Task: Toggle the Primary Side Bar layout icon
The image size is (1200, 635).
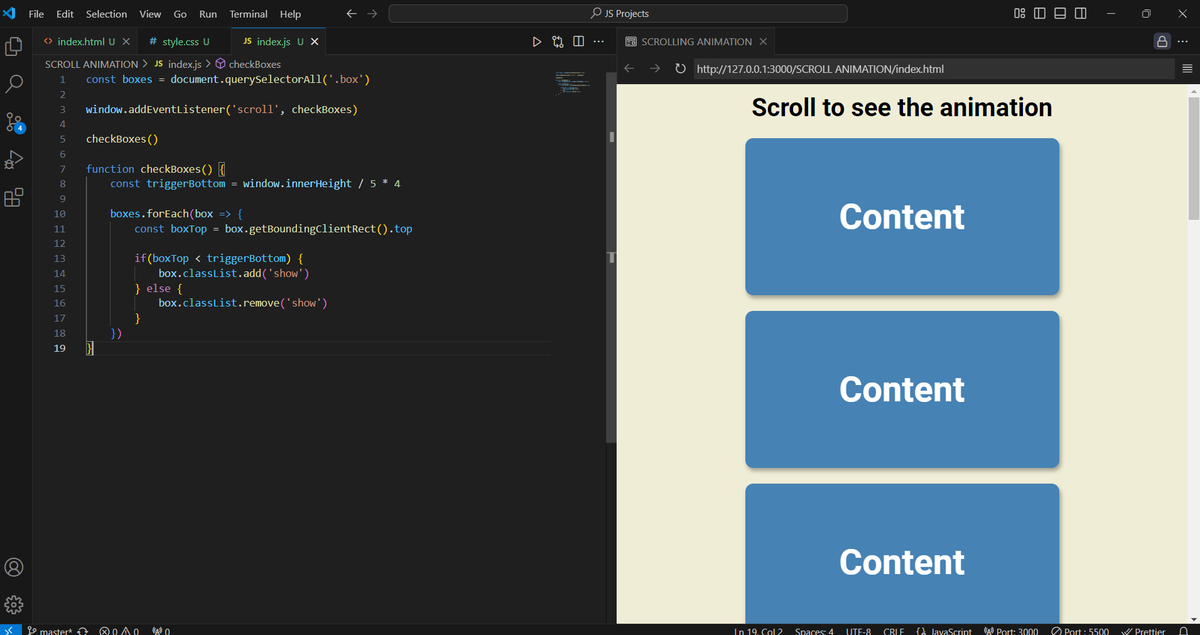Action: pos(1039,14)
